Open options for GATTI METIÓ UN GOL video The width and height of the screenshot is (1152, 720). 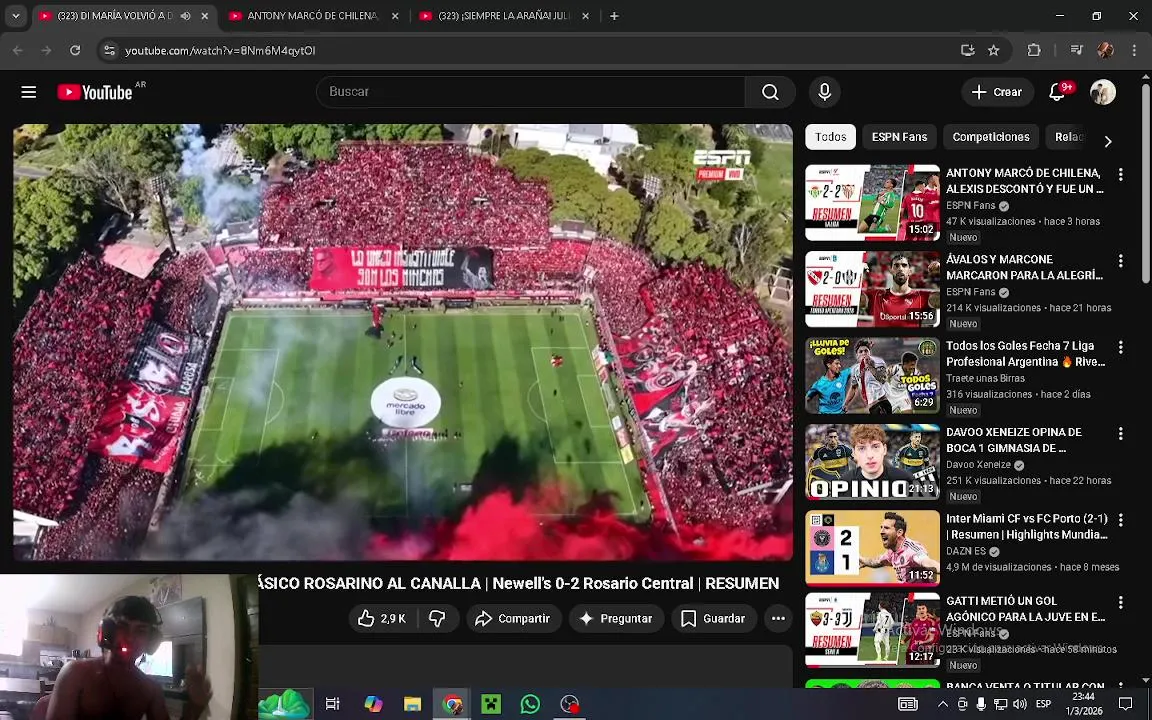(1120, 602)
